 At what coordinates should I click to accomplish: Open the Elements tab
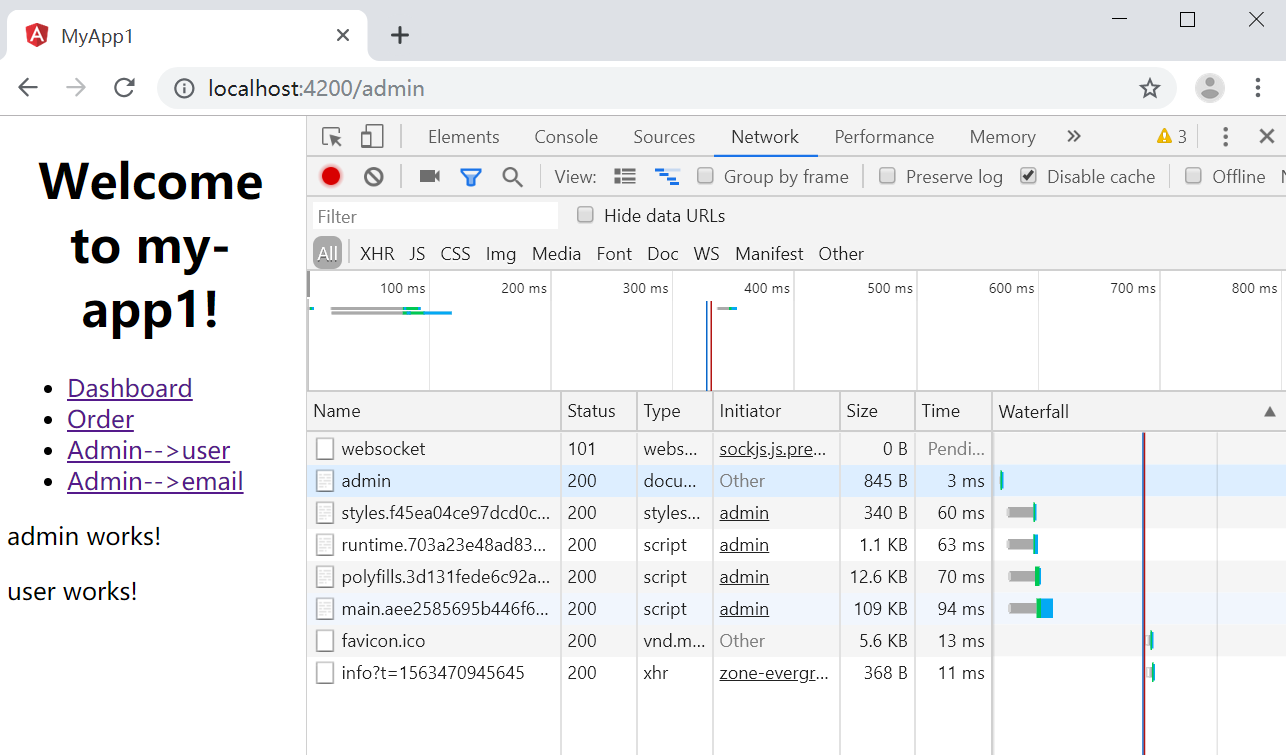click(463, 137)
